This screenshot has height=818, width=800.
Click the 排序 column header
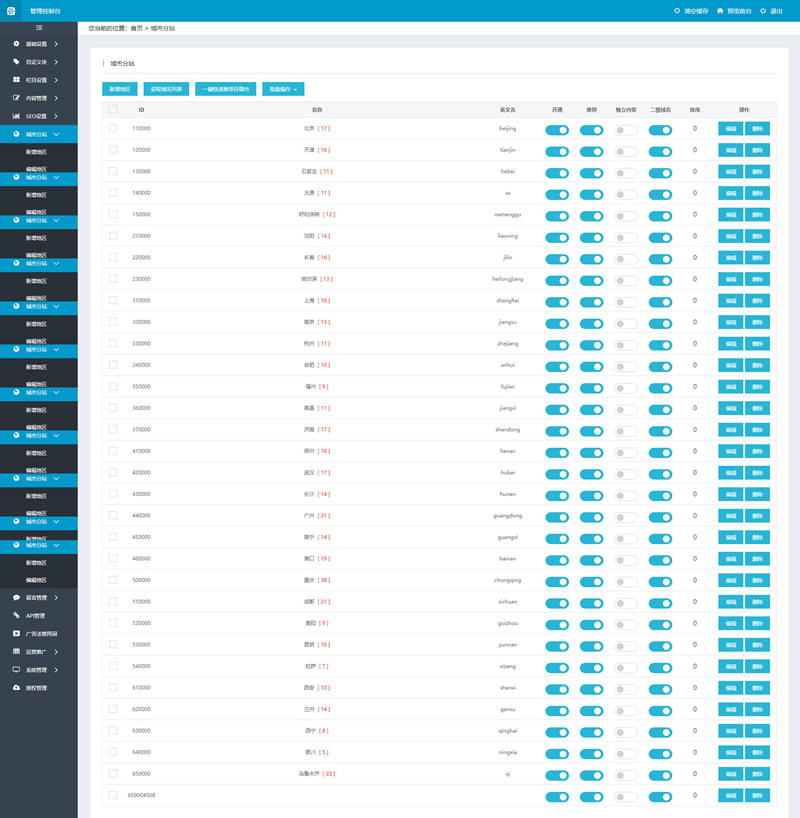pos(695,110)
